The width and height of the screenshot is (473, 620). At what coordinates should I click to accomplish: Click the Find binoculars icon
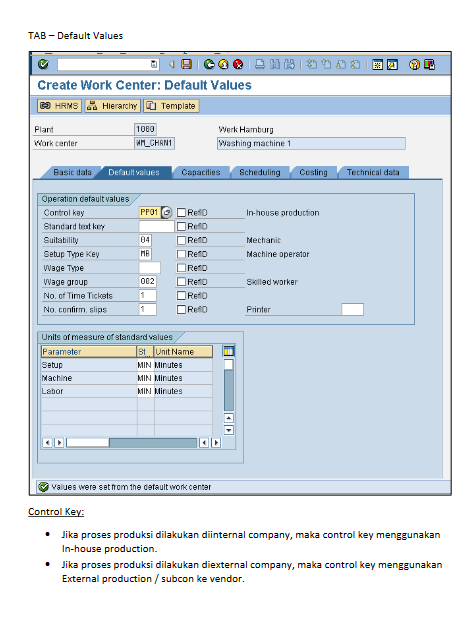point(275,64)
